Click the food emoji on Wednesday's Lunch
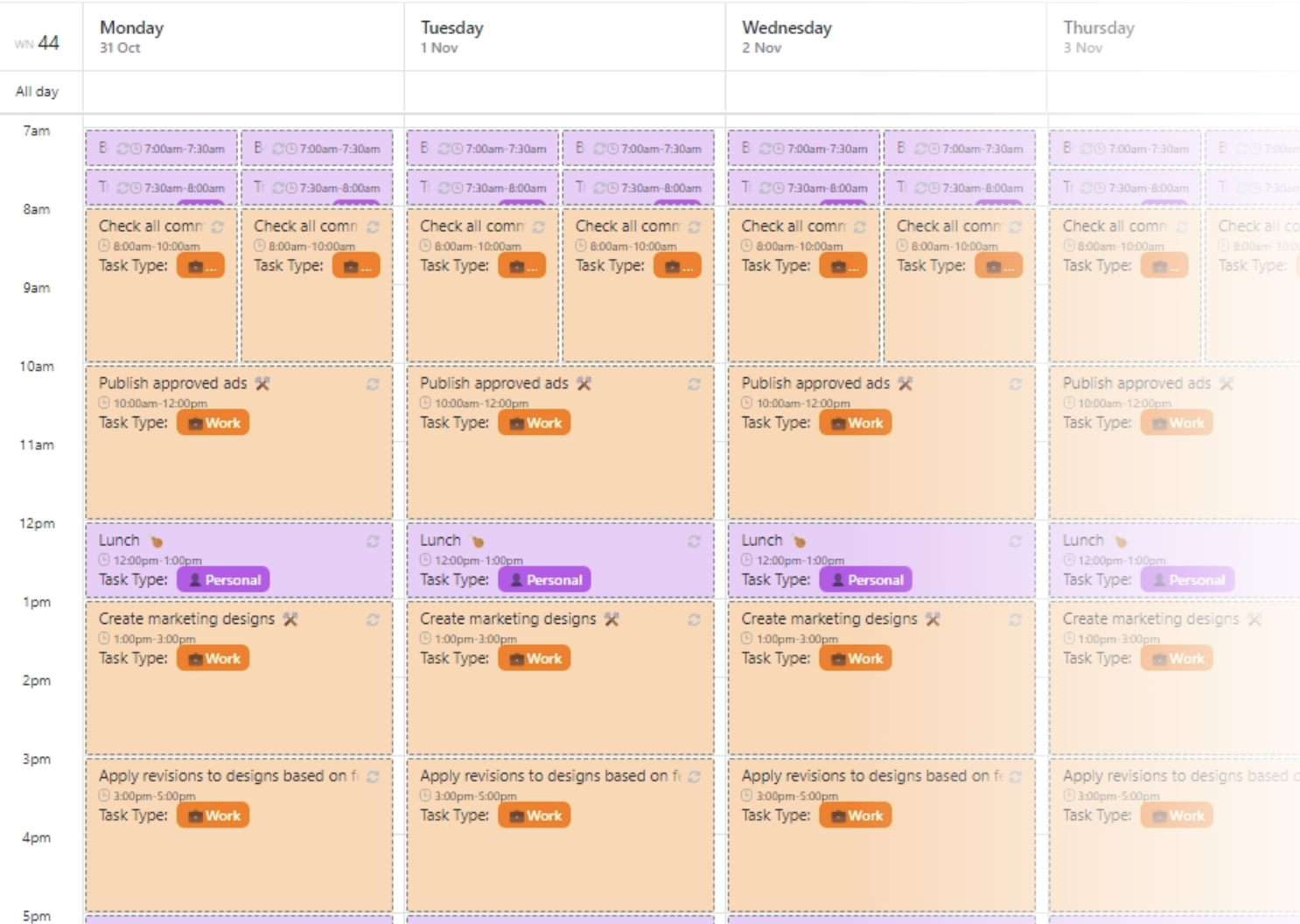This screenshot has height=924, width=1300. coord(799,542)
